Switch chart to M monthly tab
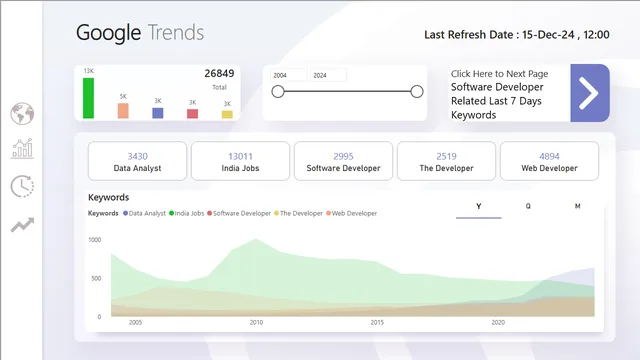Screen dimensions: 640x360 click(578, 207)
